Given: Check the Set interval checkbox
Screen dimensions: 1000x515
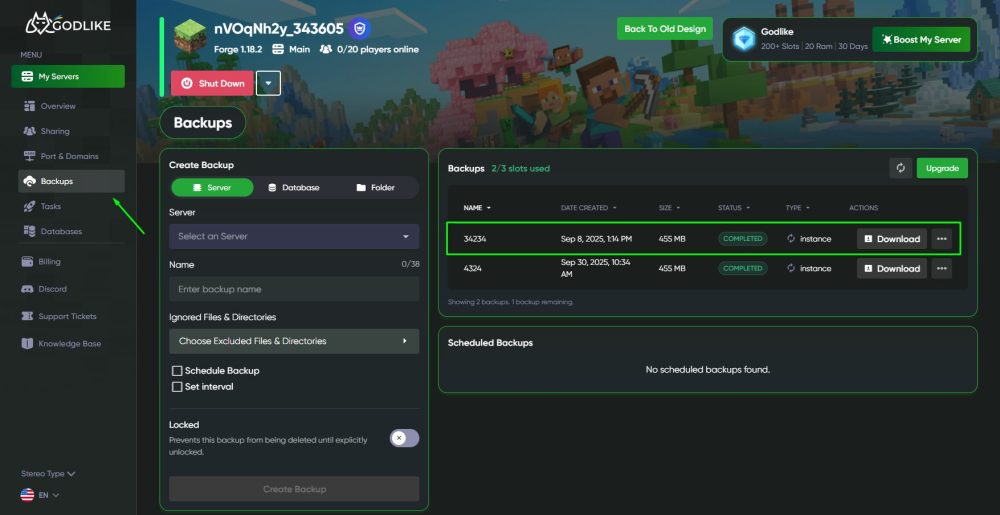Looking at the screenshot, I should pyautogui.click(x=177, y=387).
